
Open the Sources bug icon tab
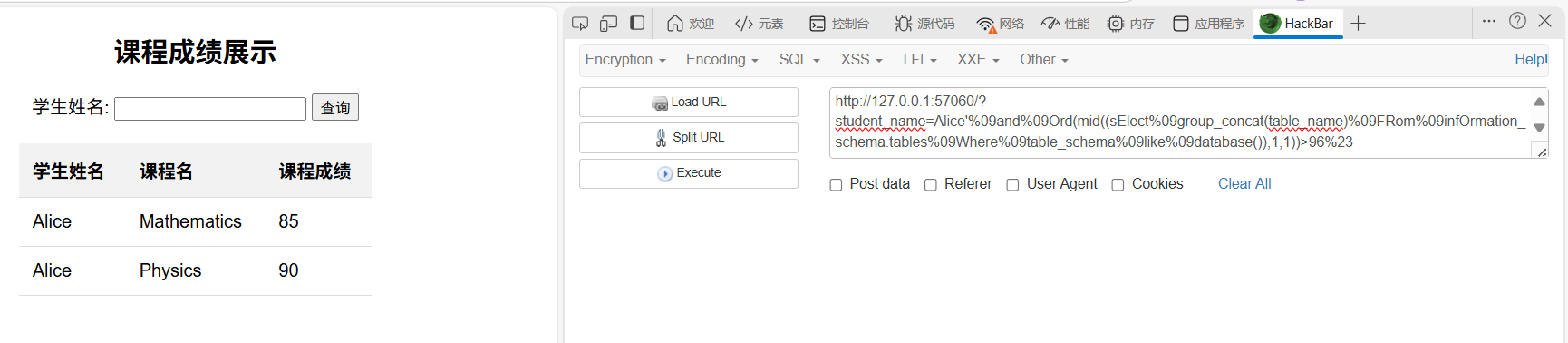coord(924,24)
